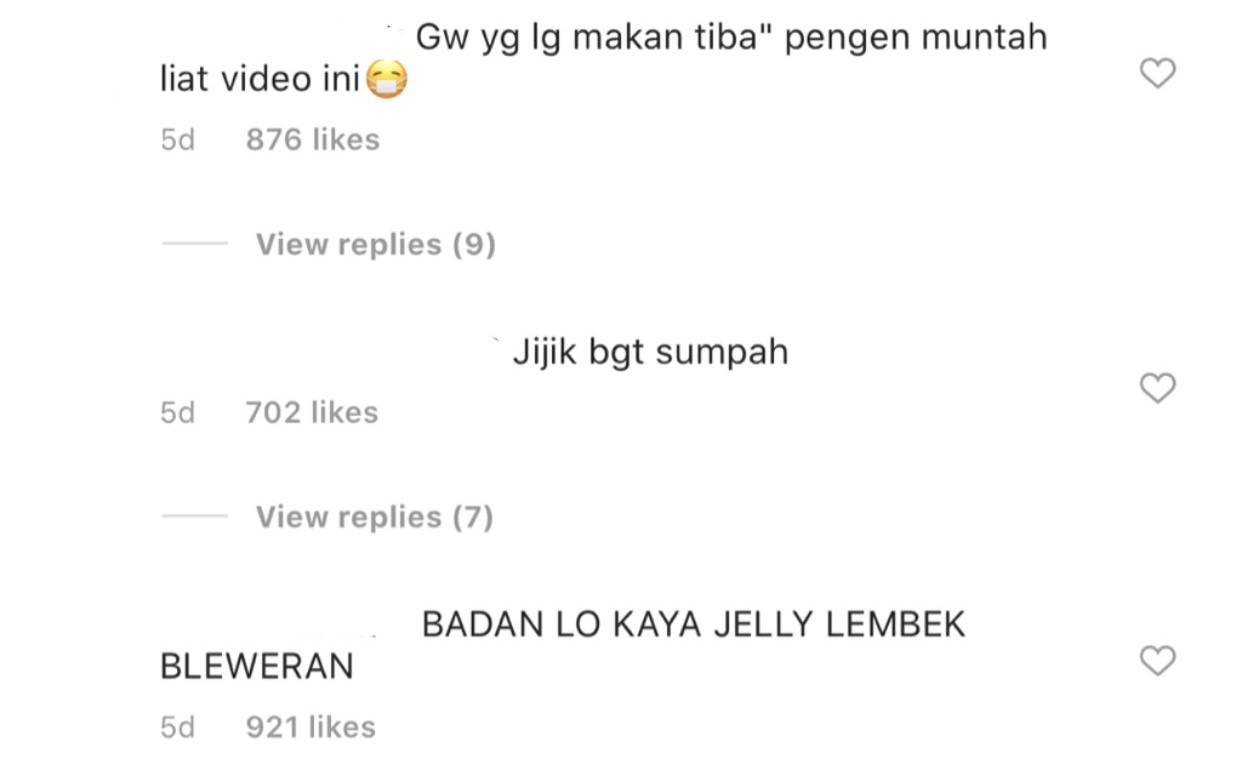Expand View replies (9)
This screenshot has height=780, width=1242.
pos(376,244)
